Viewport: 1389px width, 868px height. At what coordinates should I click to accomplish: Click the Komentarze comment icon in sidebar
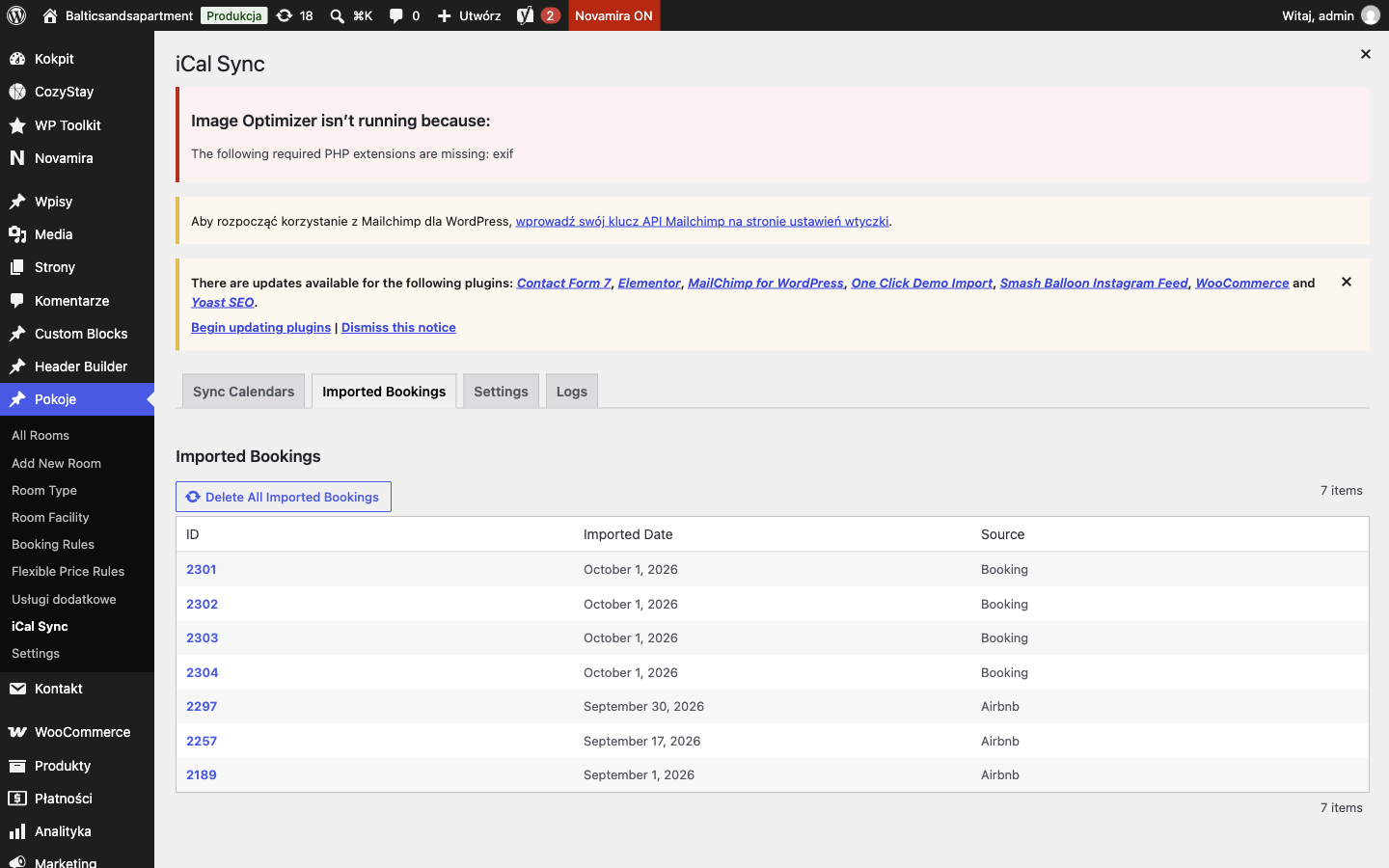click(x=17, y=301)
